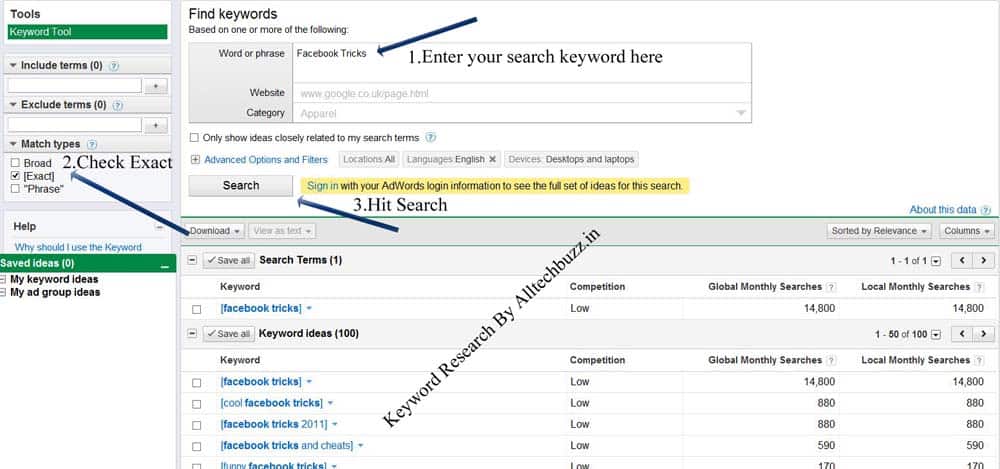Click help icon beside Match types
Screen dimensions: 1000x469
coord(92,145)
